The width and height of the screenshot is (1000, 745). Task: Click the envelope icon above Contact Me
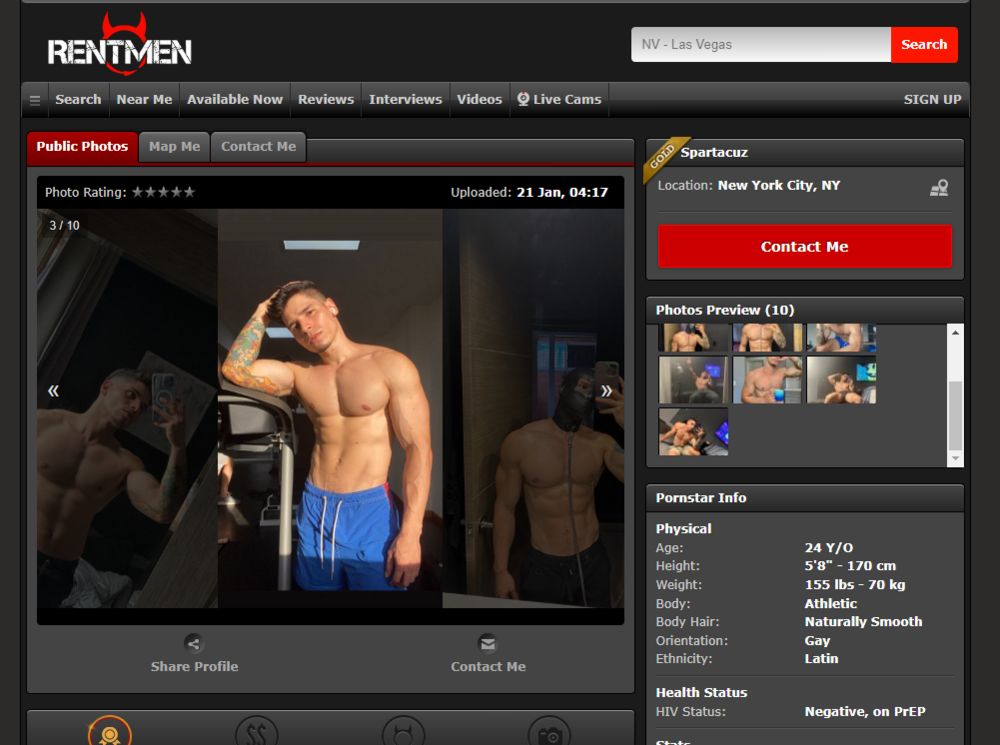click(x=487, y=643)
